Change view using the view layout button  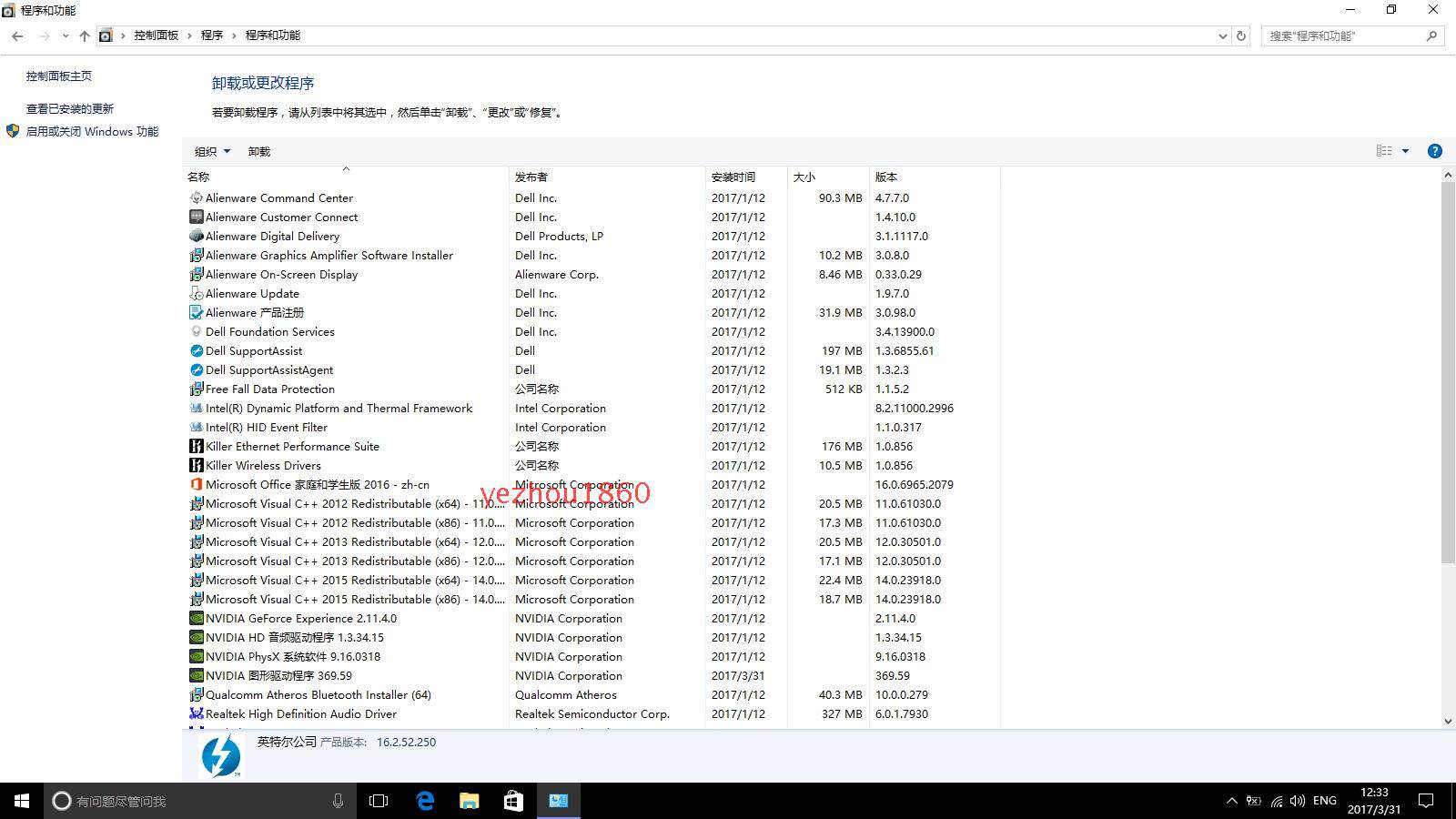[x=1384, y=151]
